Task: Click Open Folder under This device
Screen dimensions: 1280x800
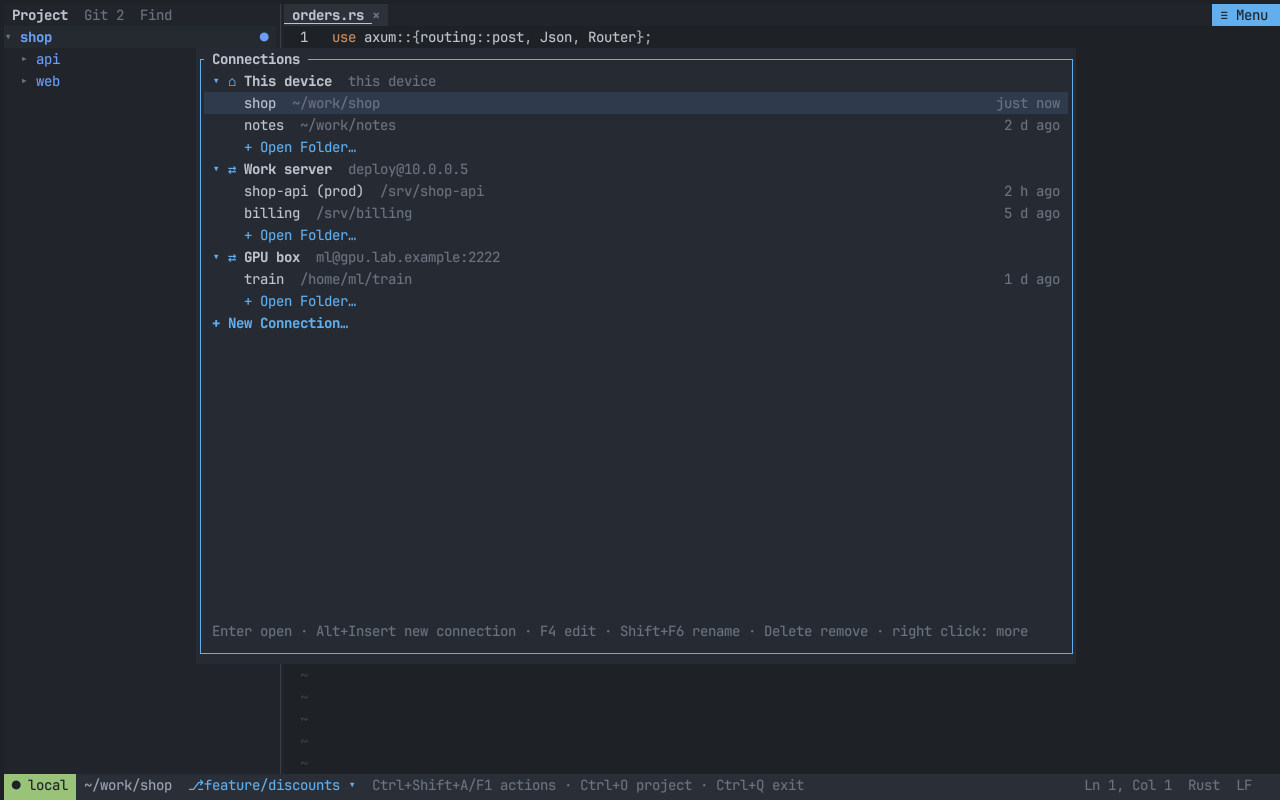Action: pyautogui.click(x=300, y=147)
